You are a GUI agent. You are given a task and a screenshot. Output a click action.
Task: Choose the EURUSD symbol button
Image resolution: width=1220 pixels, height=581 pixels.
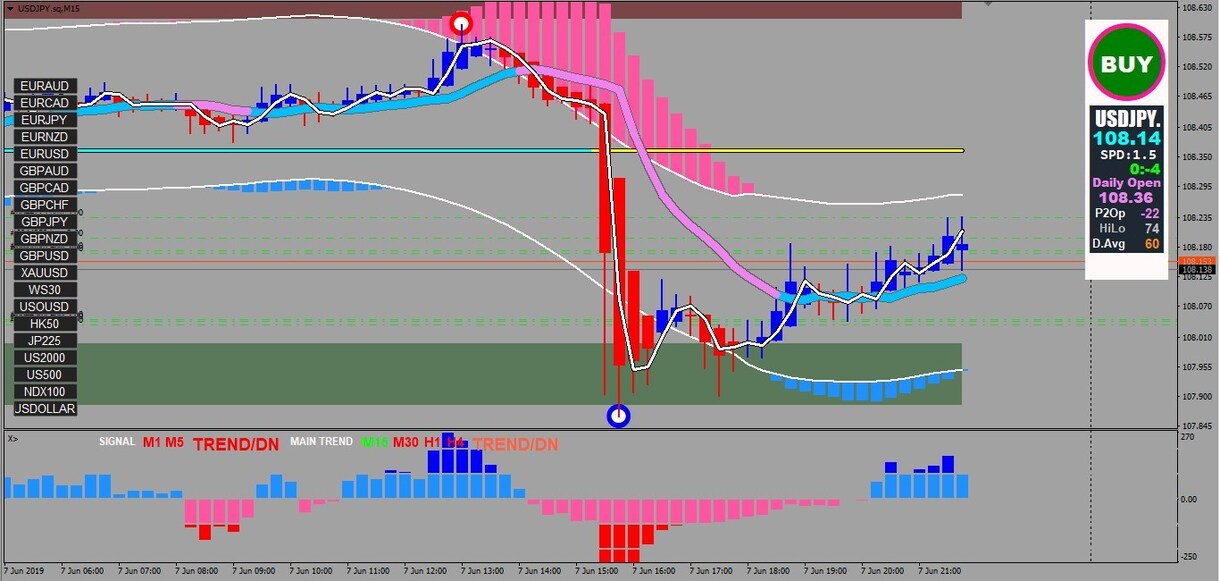tap(45, 154)
